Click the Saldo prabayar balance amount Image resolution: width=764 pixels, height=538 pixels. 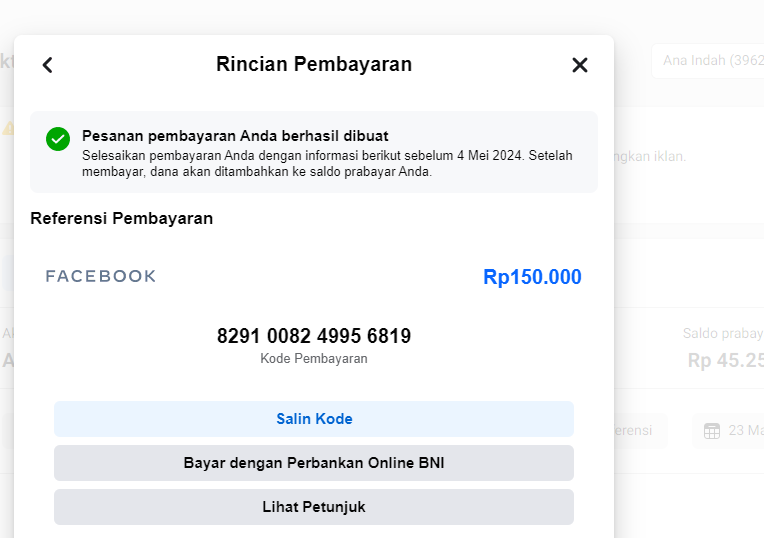726,360
